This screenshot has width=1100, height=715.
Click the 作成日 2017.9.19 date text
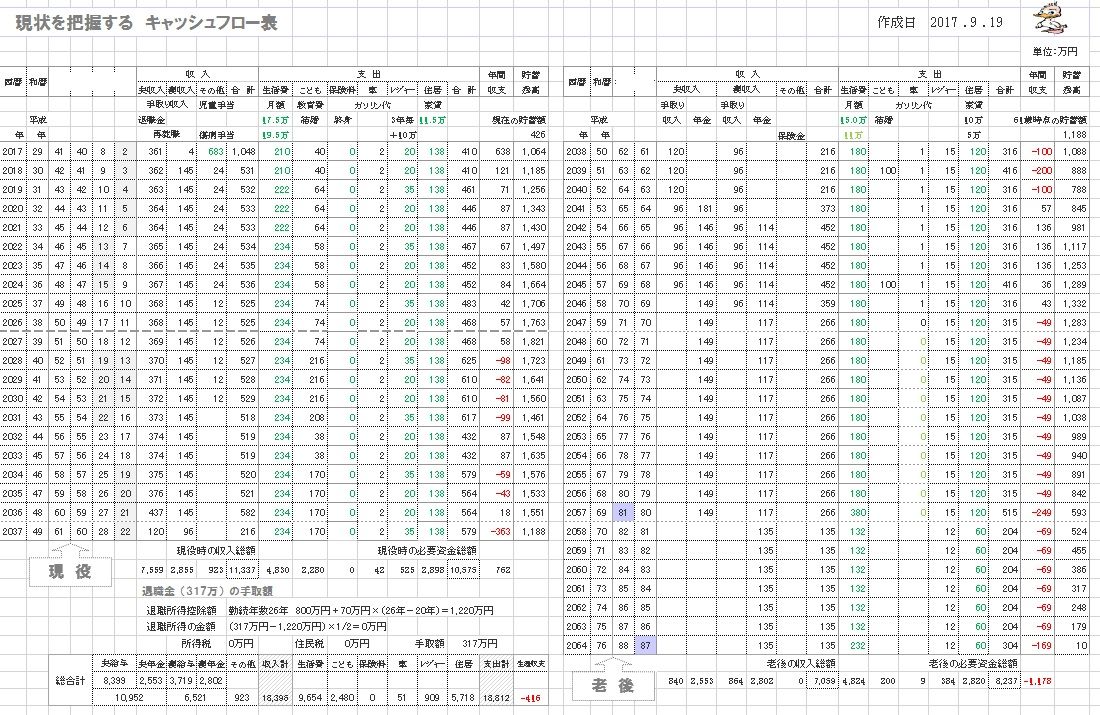click(939, 22)
